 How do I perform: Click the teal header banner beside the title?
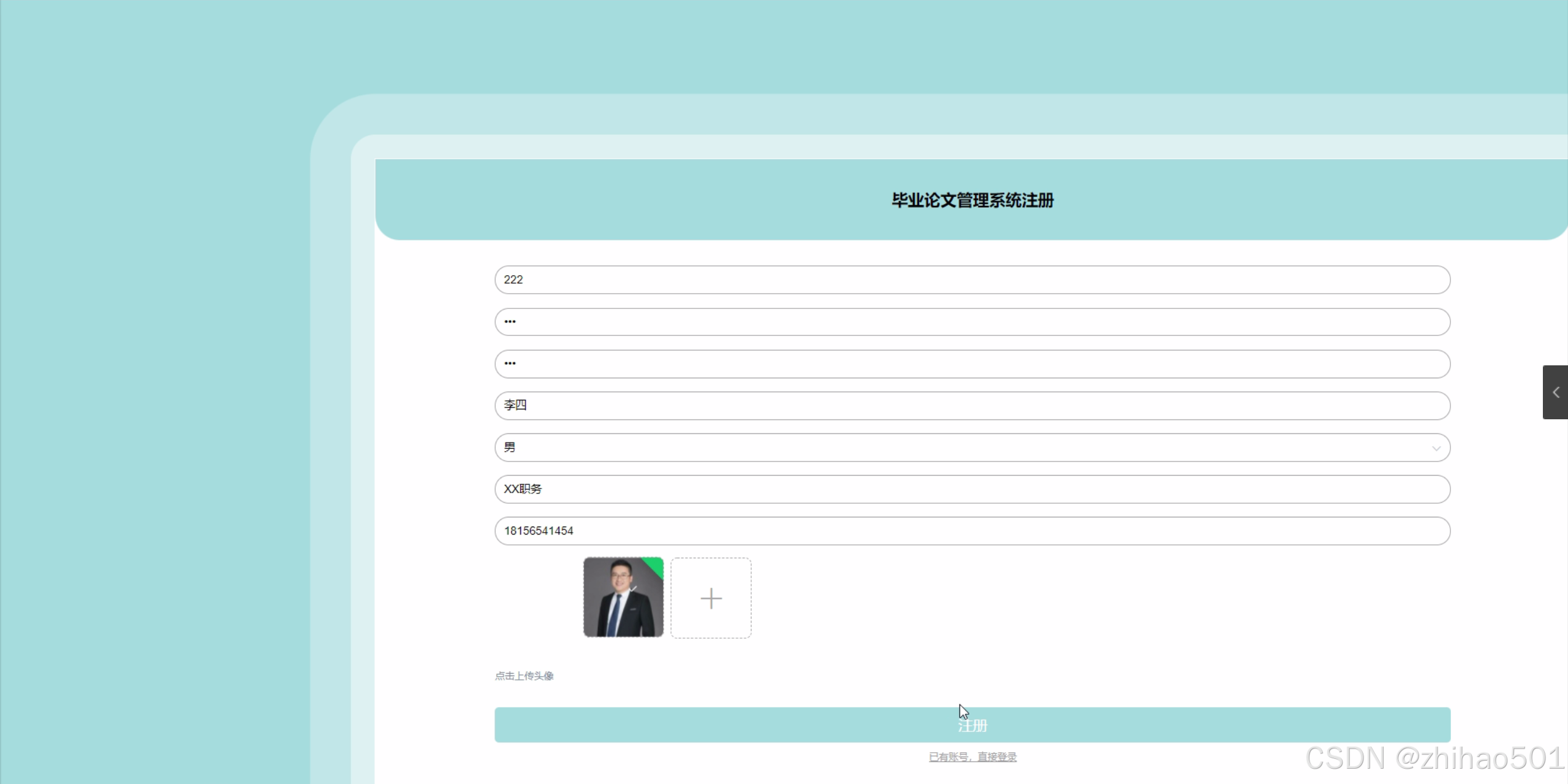pos(613,200)
